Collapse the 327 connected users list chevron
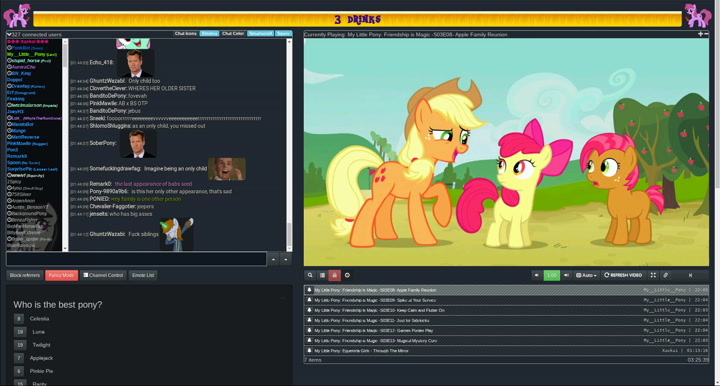The width and height of the screenshot is (720, 386). 9,34
